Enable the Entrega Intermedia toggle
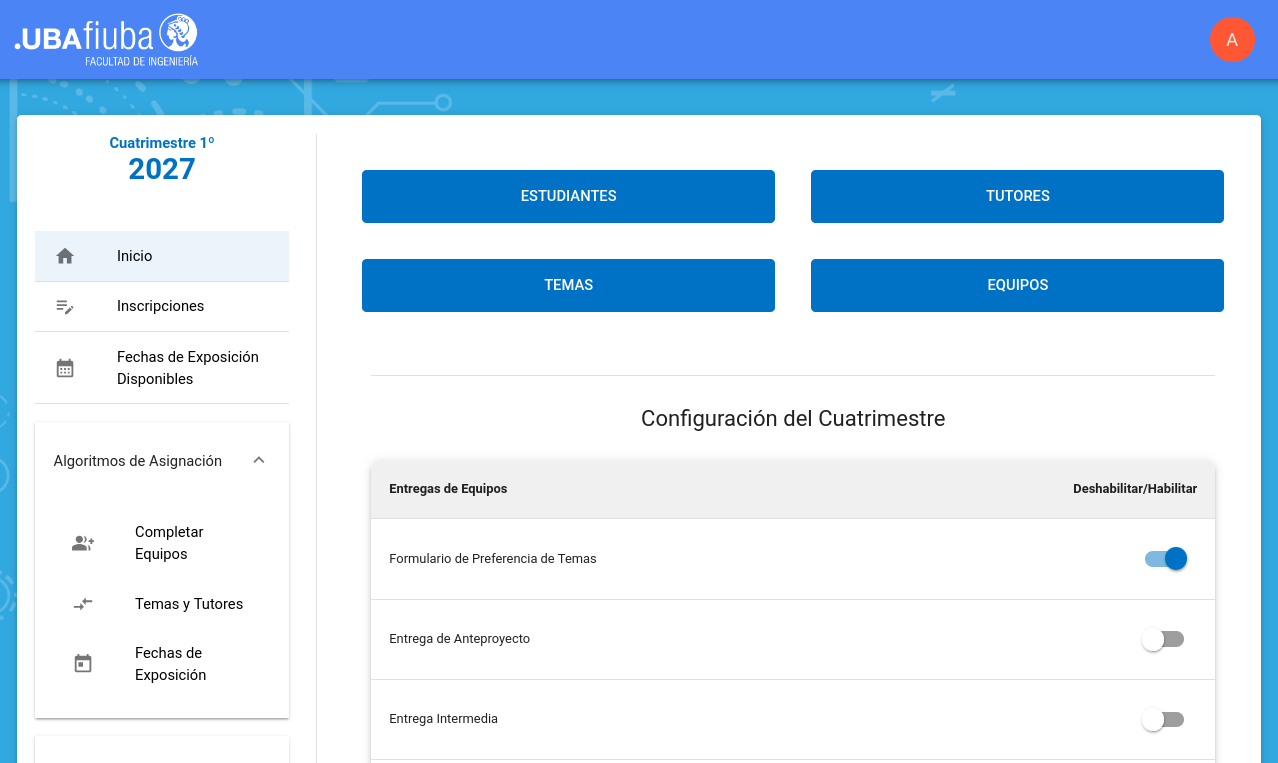This screenshot has height=763, width=1278. pyautogui.click(x=1163, y=719)
